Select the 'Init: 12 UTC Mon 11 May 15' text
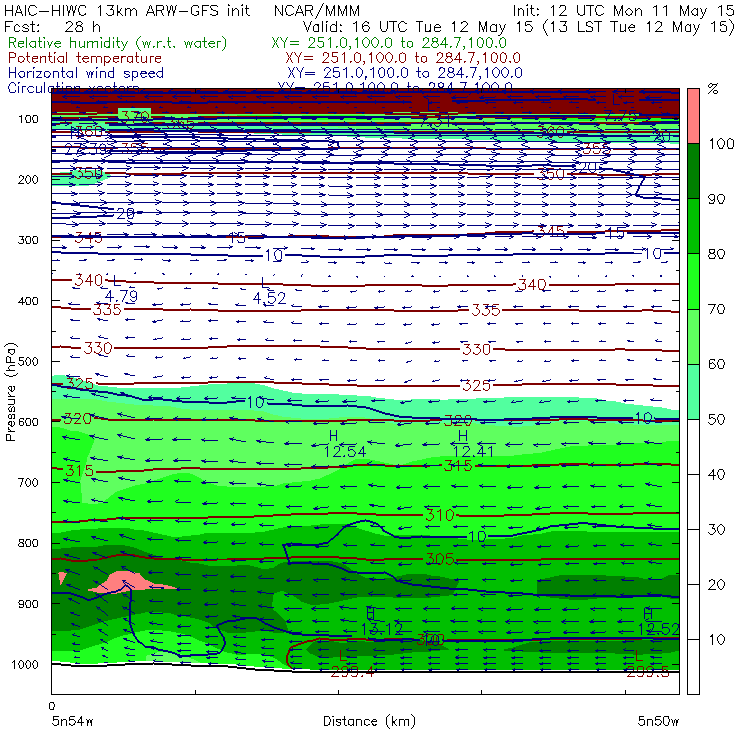Image resolution: width=740 pixels, height=740 pixels. point(623,11)
